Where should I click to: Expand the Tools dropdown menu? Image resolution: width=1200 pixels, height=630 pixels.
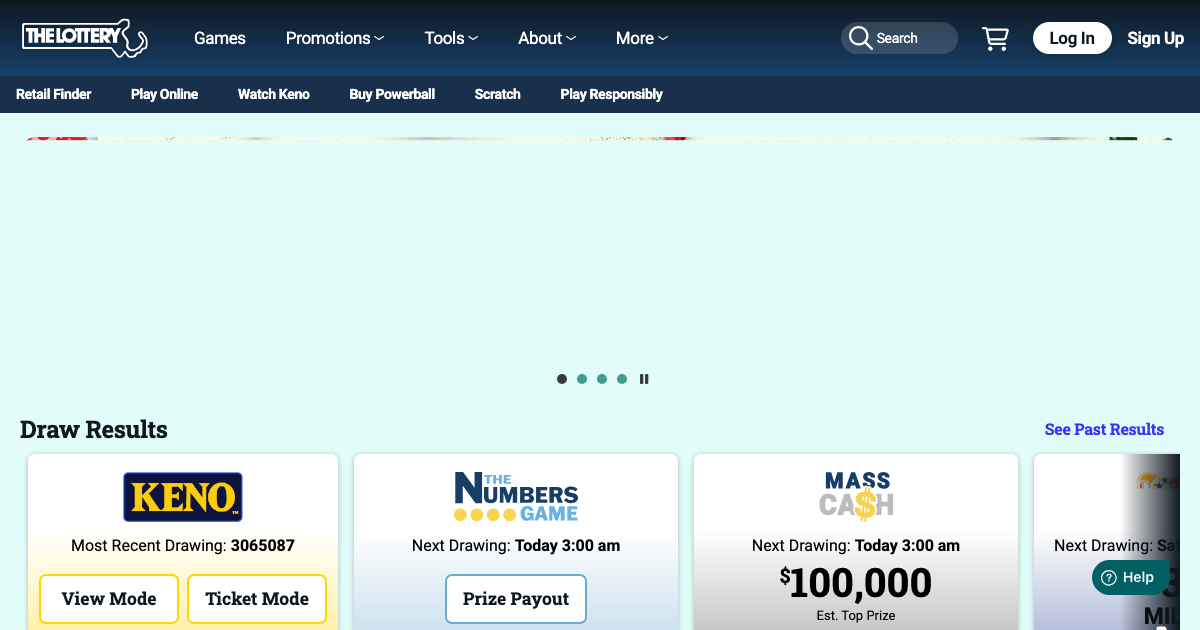coord(451,38)
